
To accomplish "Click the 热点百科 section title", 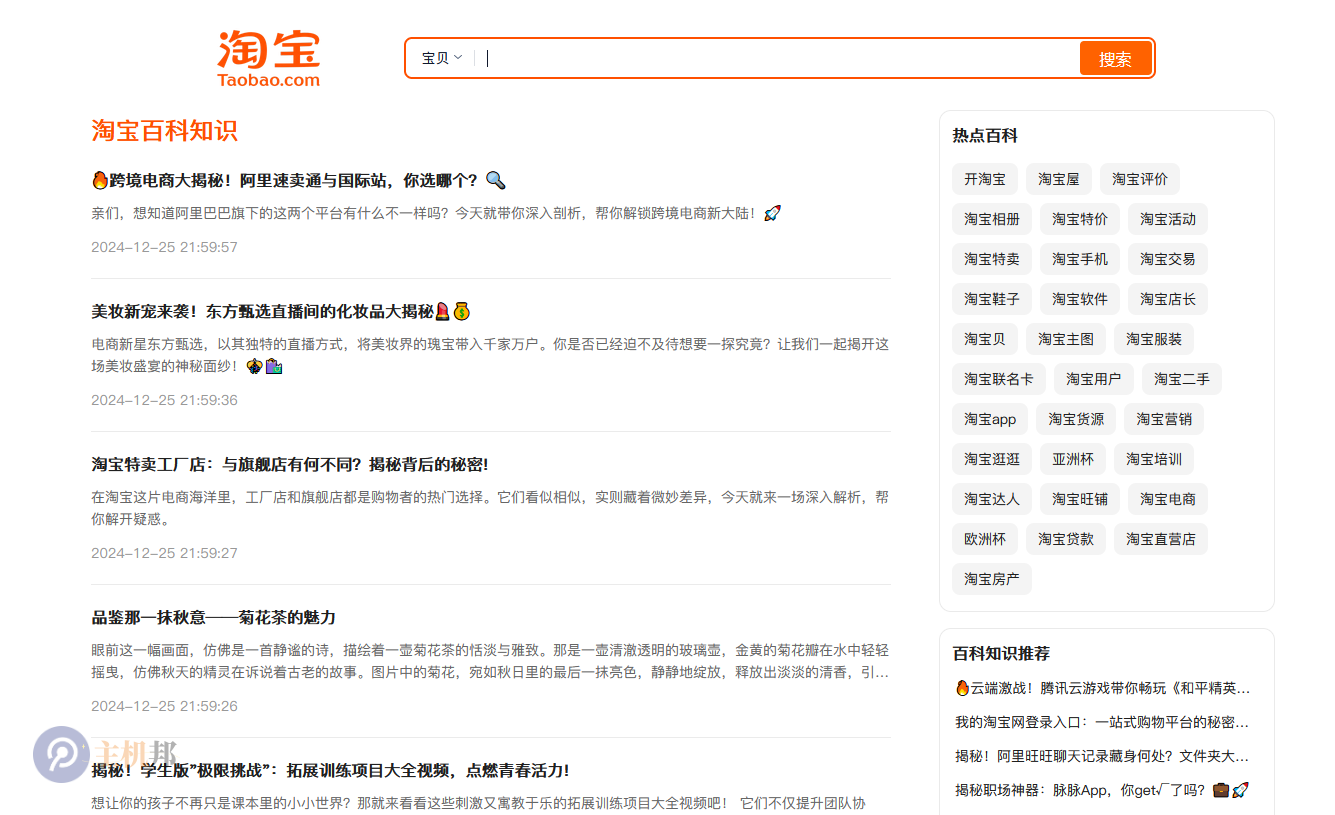I will (985, 136).
